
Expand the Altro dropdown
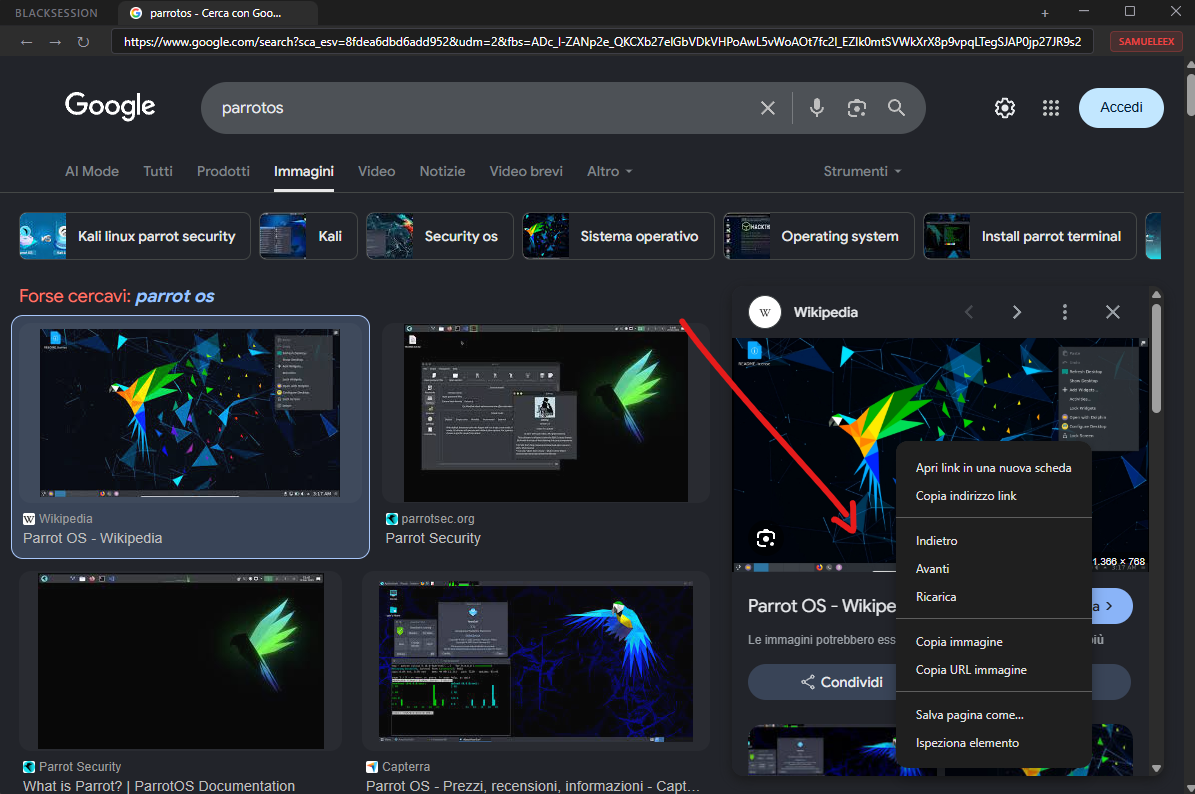610,171
